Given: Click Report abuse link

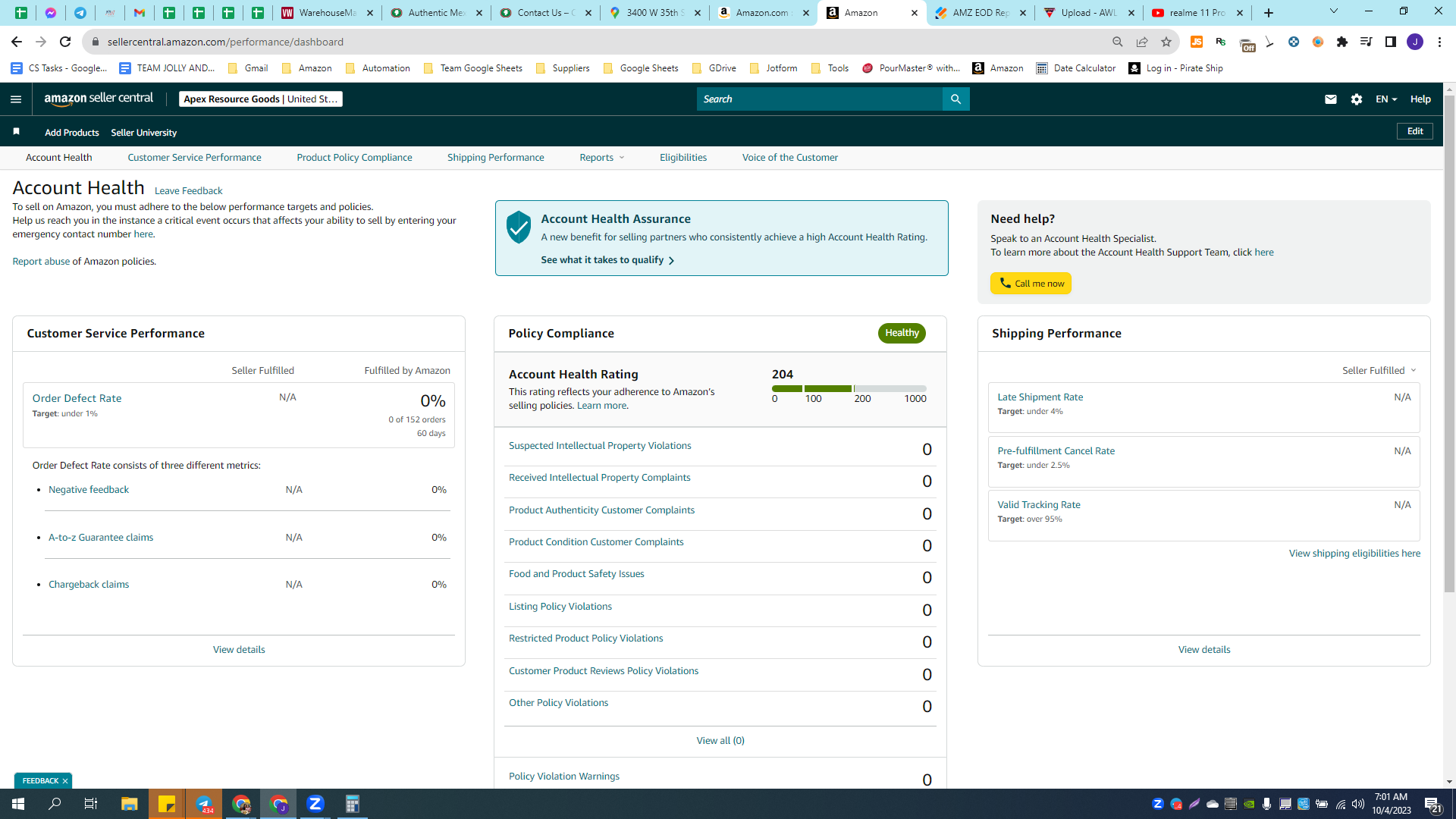Looking at the screenshot, I should click(41, 262).
